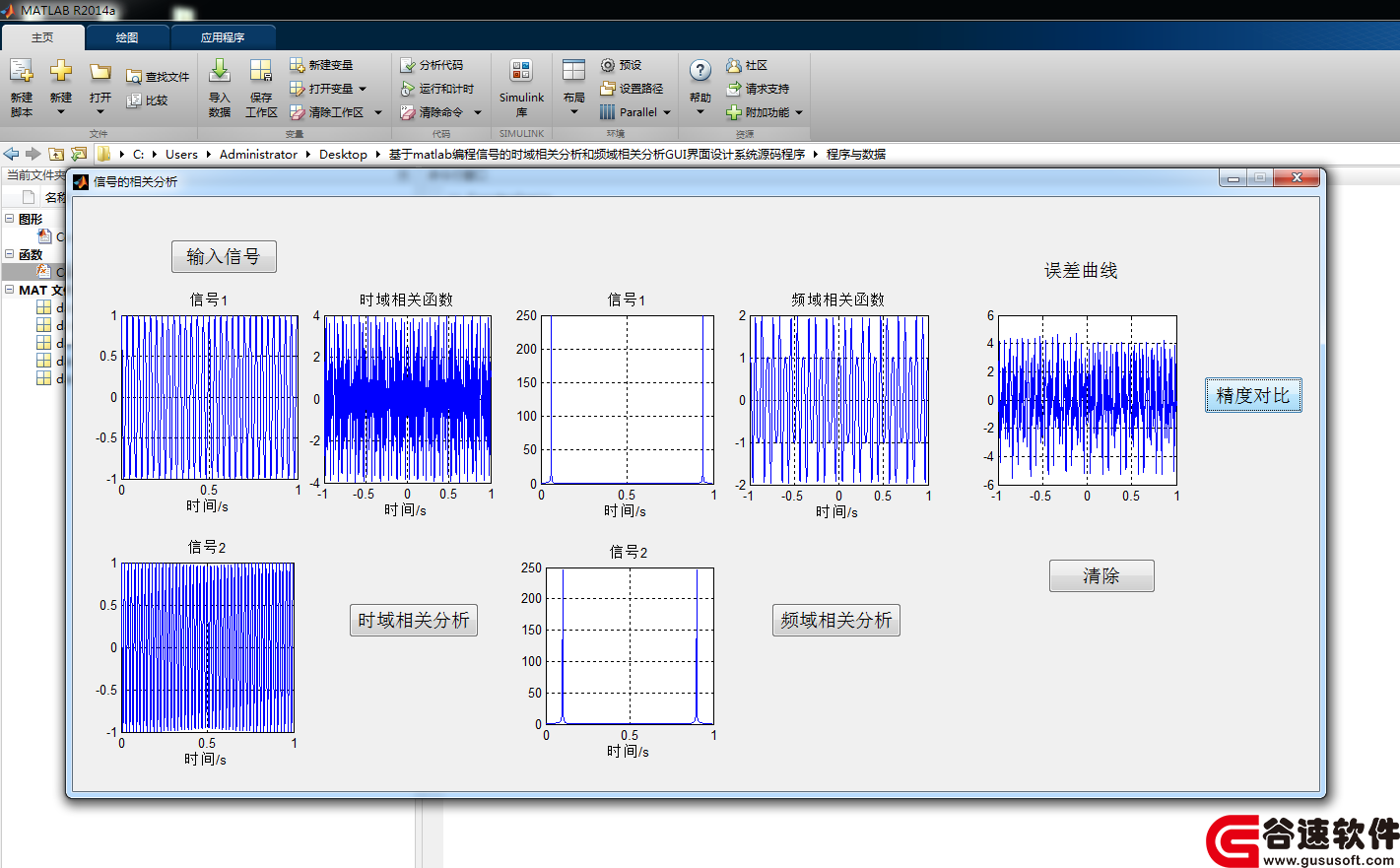The height and width of the screenshot is (868, 1400).
Task: Expand the dropdown arrow under Open (打开)
Action: click(x=100, y=112)
